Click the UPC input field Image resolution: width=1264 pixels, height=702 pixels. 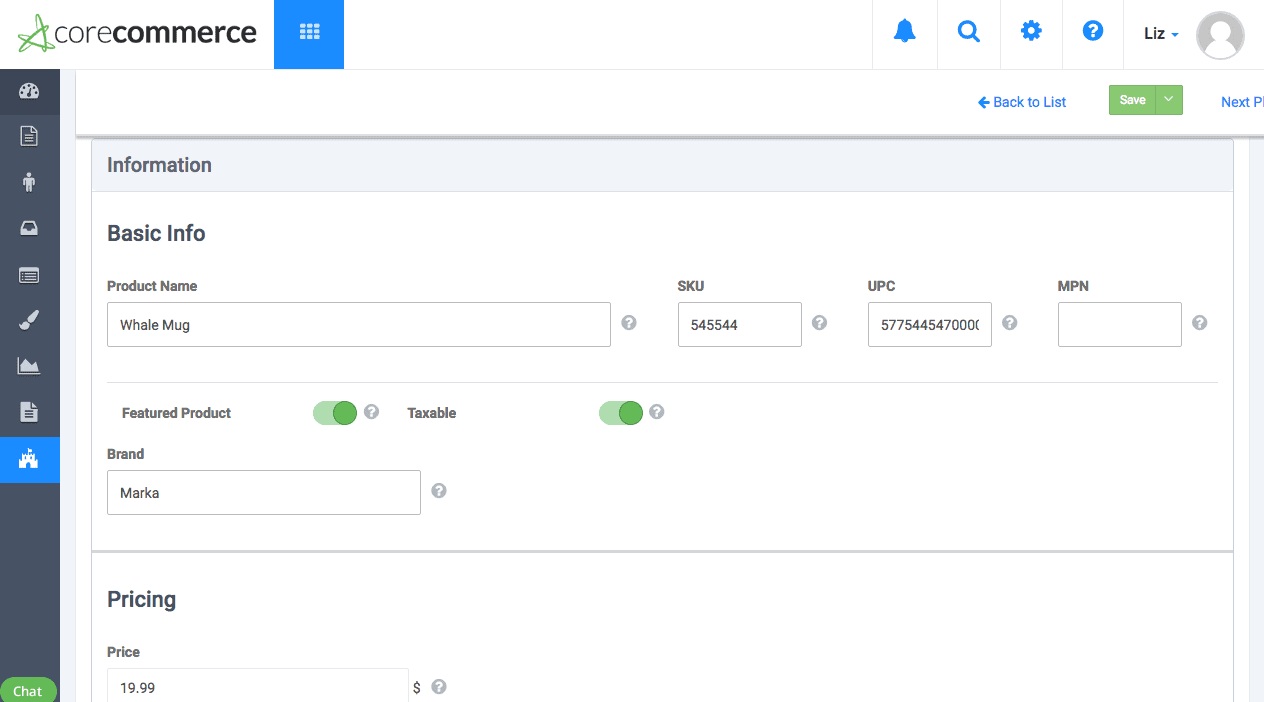point(930,325)
